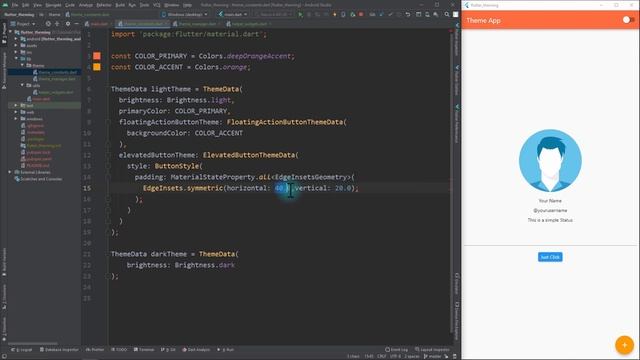The height and width of the screenshot is (360, 640).
Task: Open the Logcat tool window
Action: tap(22, 349)
